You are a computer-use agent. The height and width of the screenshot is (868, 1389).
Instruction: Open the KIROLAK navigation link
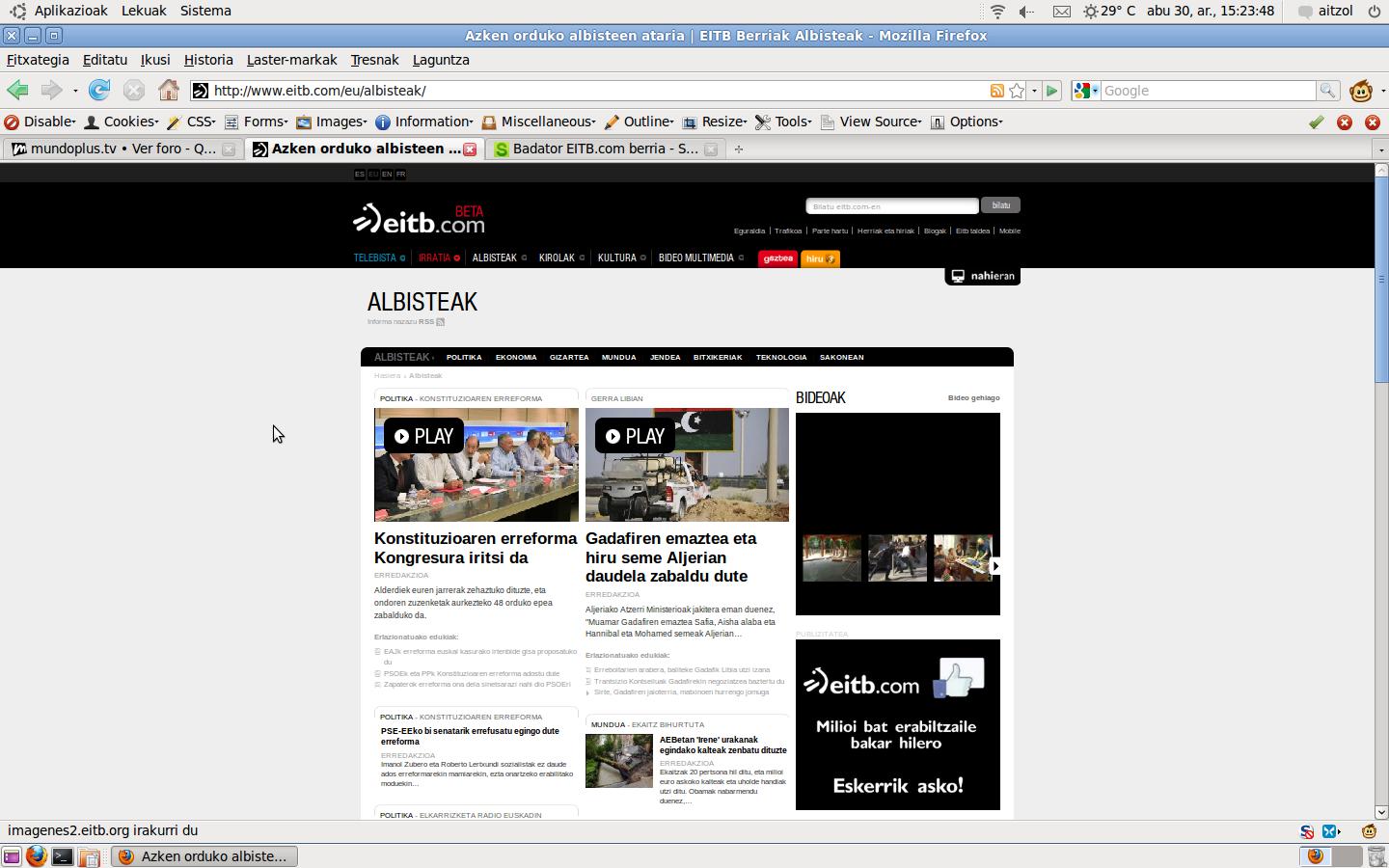click(x=557, y=258)
